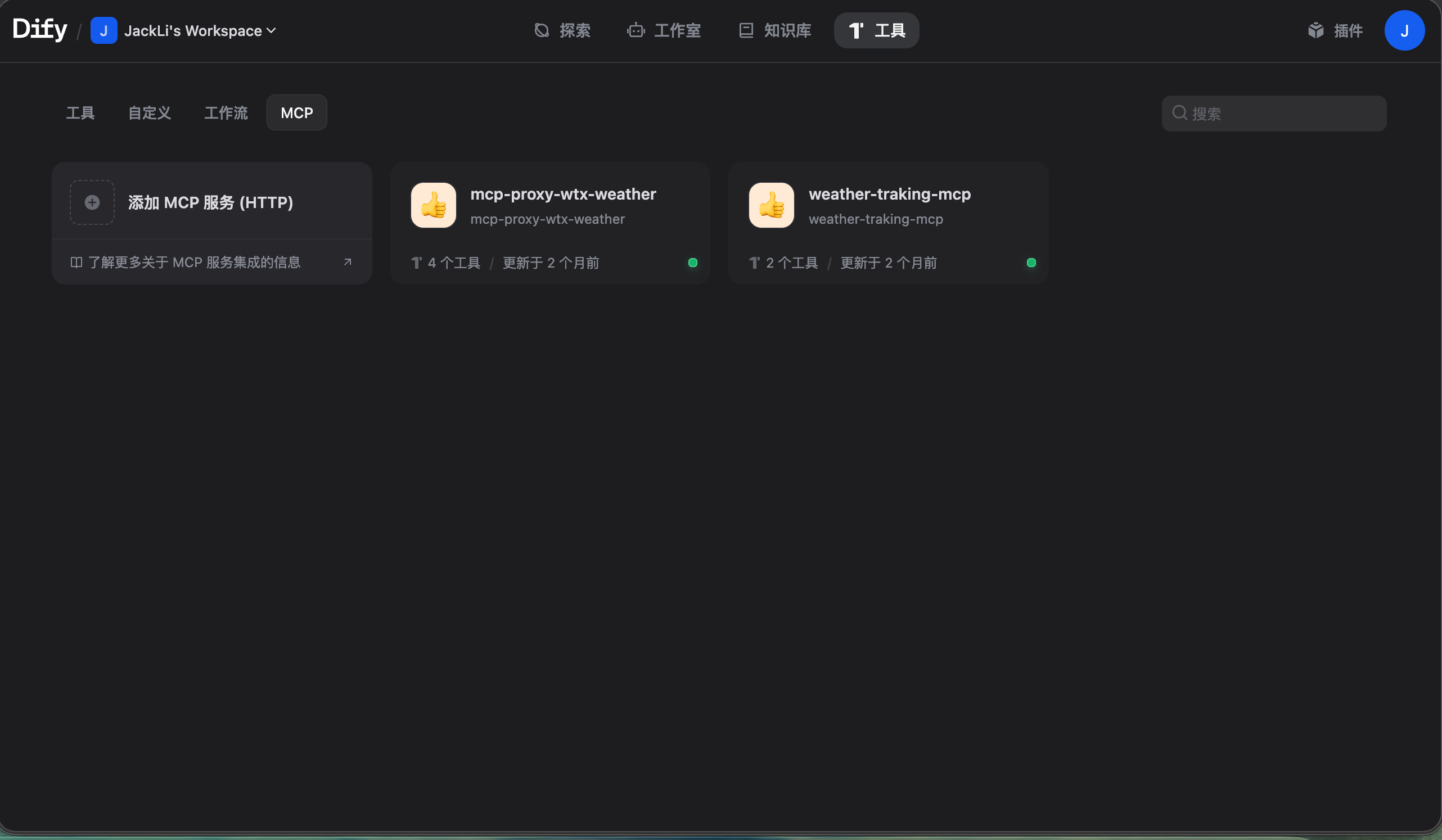Click thumbs-up icon of mcp-proxy-wtx-weather
The image size is (1442, 840).
coord(433,205)
